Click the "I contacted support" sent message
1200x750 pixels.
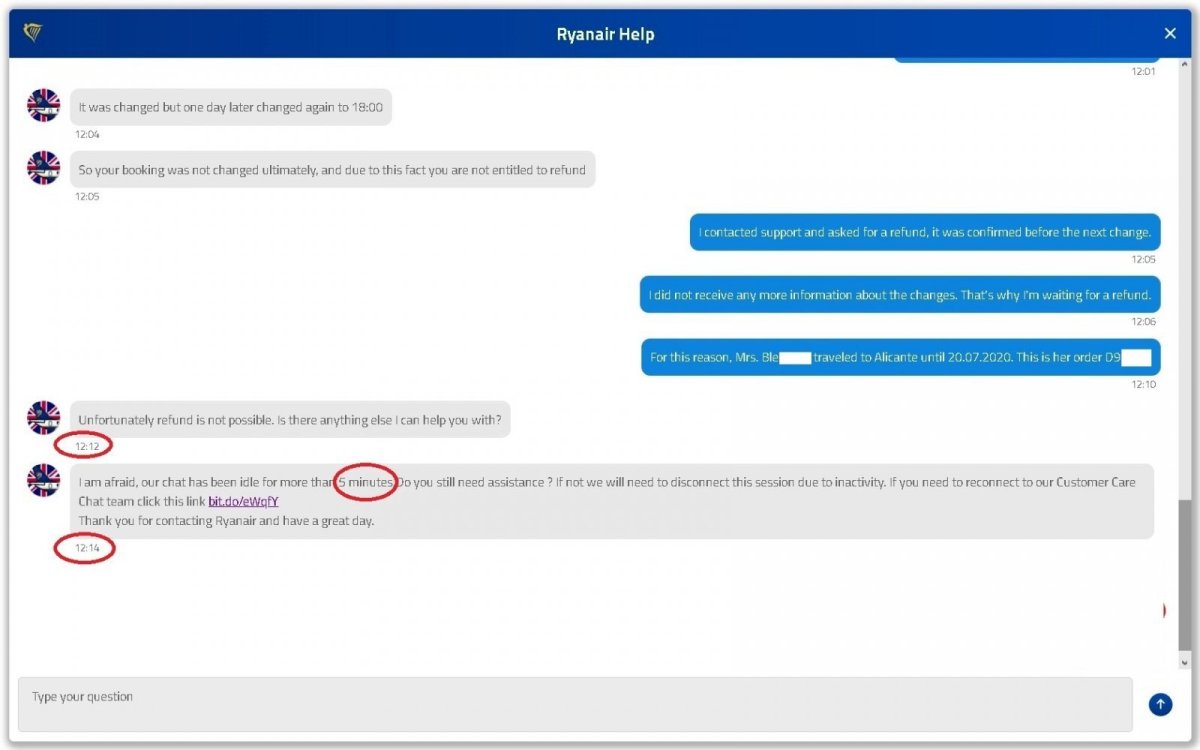925,232
